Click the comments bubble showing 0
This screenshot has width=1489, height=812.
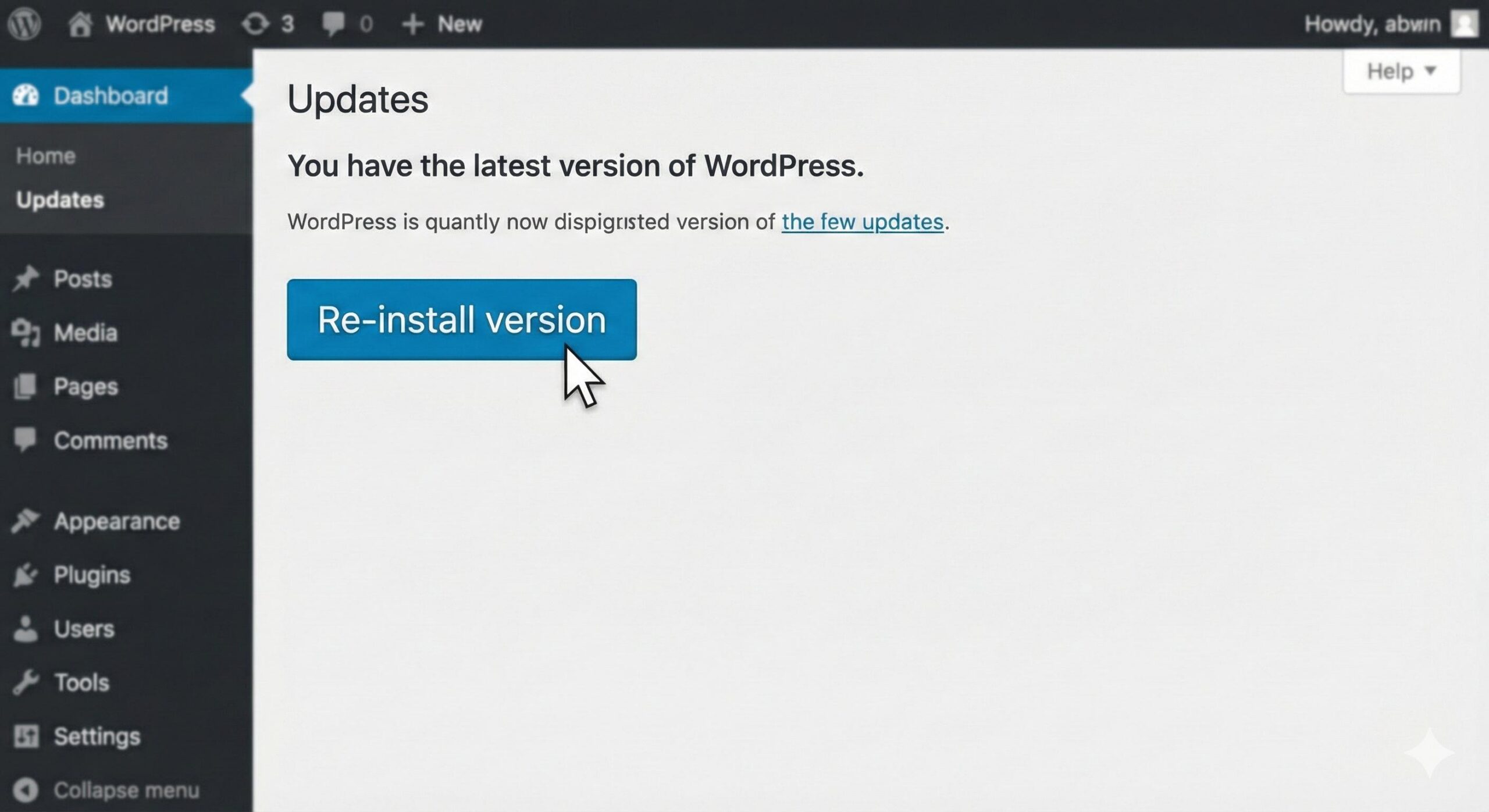point(347,23)
